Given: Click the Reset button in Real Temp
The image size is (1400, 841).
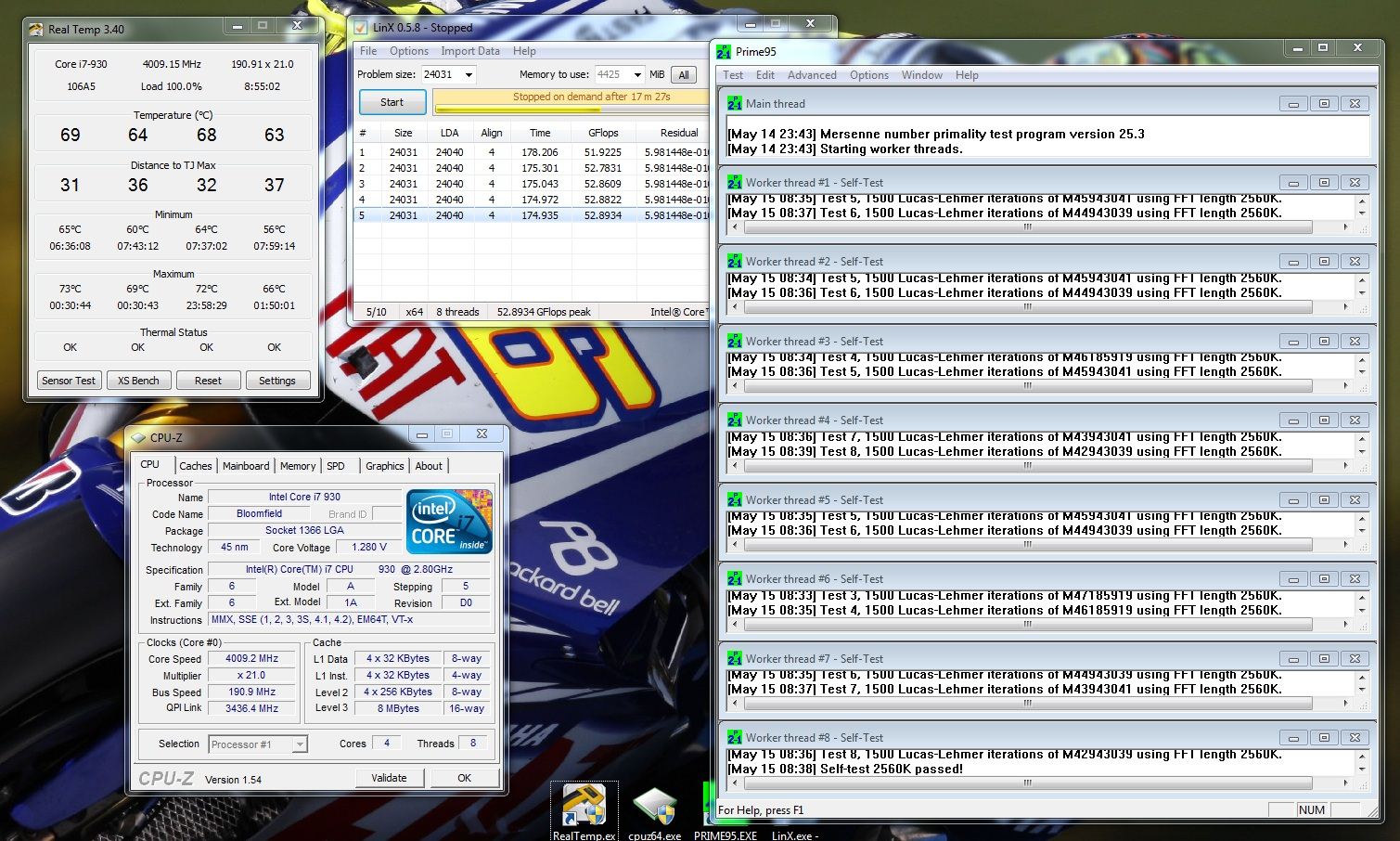Looking at the screenshot, I should pyautogui.click(x=208, y=381).
